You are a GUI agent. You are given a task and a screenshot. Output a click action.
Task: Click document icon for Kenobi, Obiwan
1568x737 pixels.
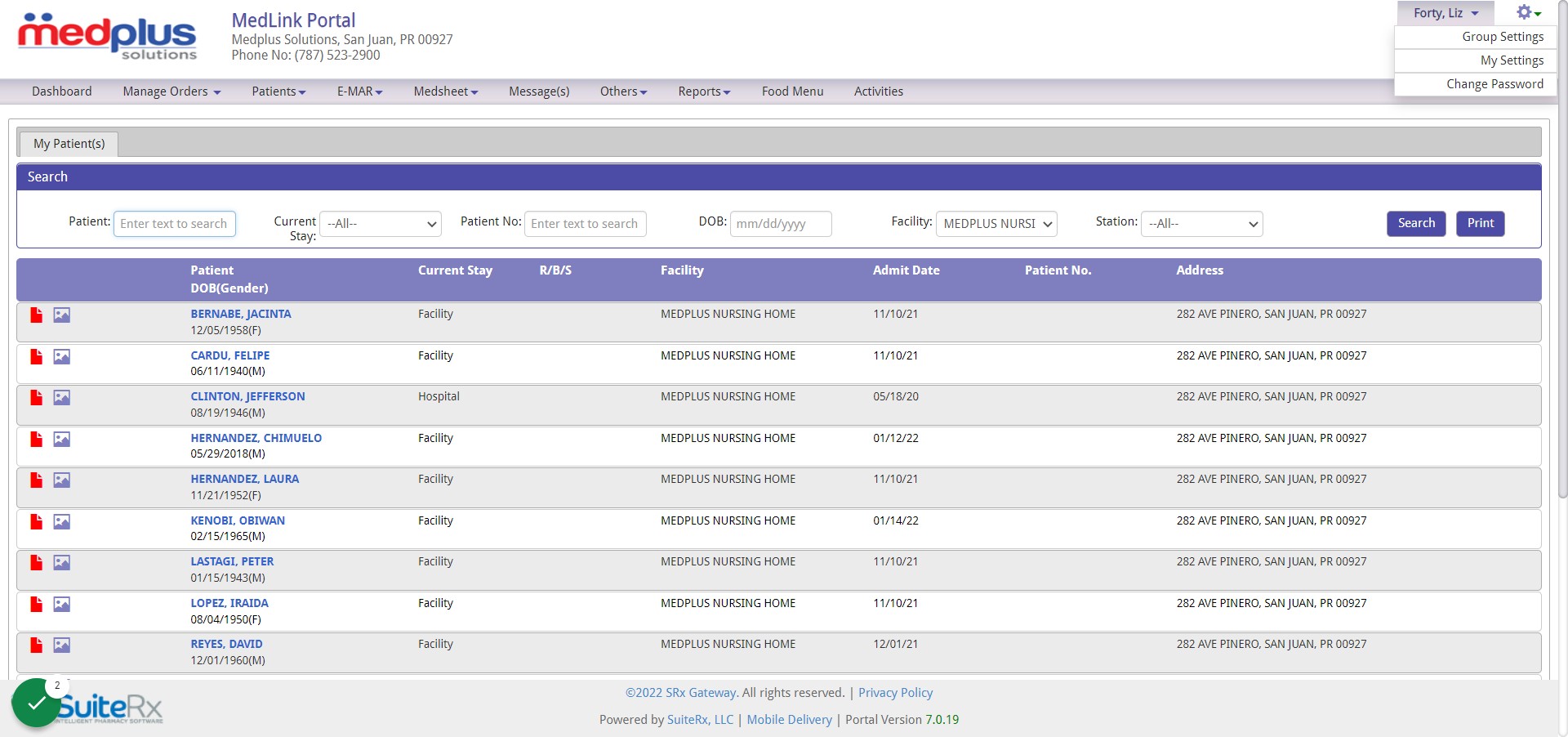(x=36, y=521)
